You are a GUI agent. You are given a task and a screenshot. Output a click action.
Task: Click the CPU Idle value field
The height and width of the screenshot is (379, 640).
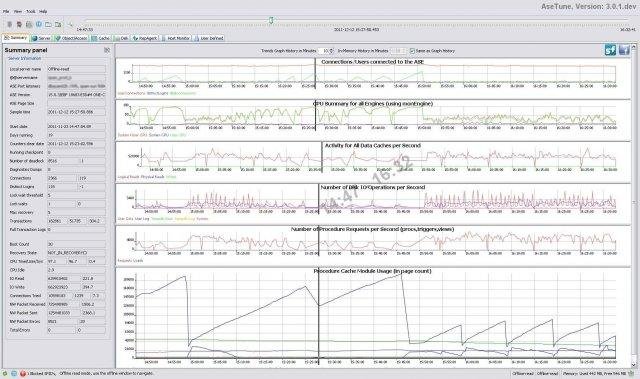pos(76,270)
